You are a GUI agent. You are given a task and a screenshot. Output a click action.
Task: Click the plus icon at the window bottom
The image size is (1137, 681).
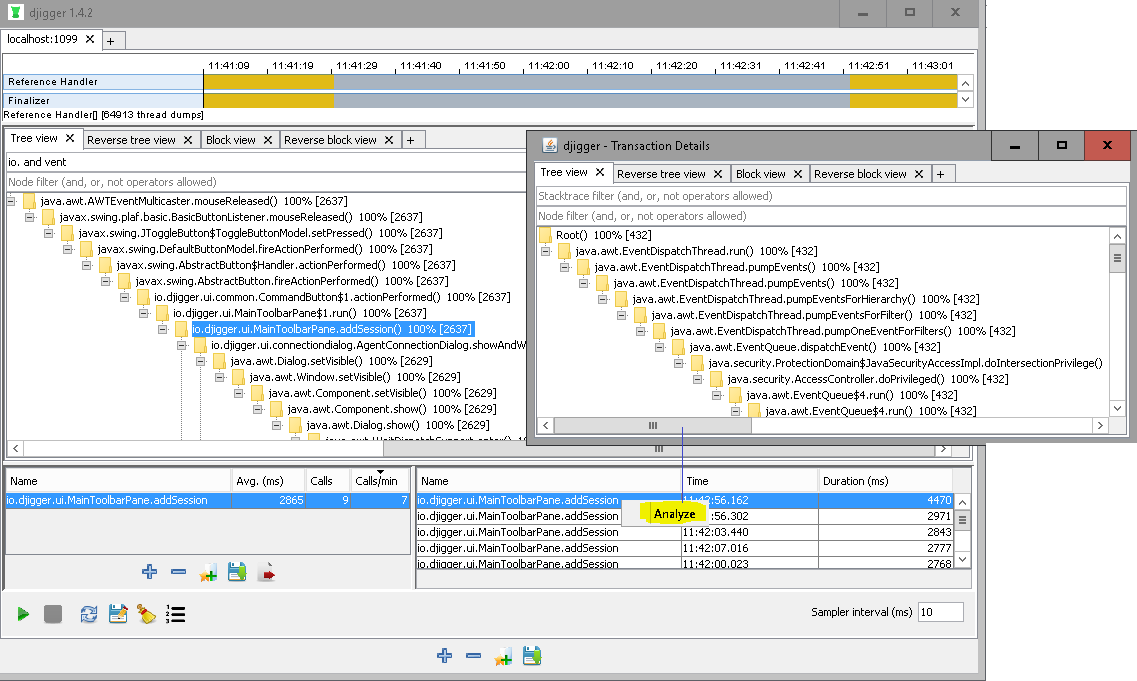point(445,656)
